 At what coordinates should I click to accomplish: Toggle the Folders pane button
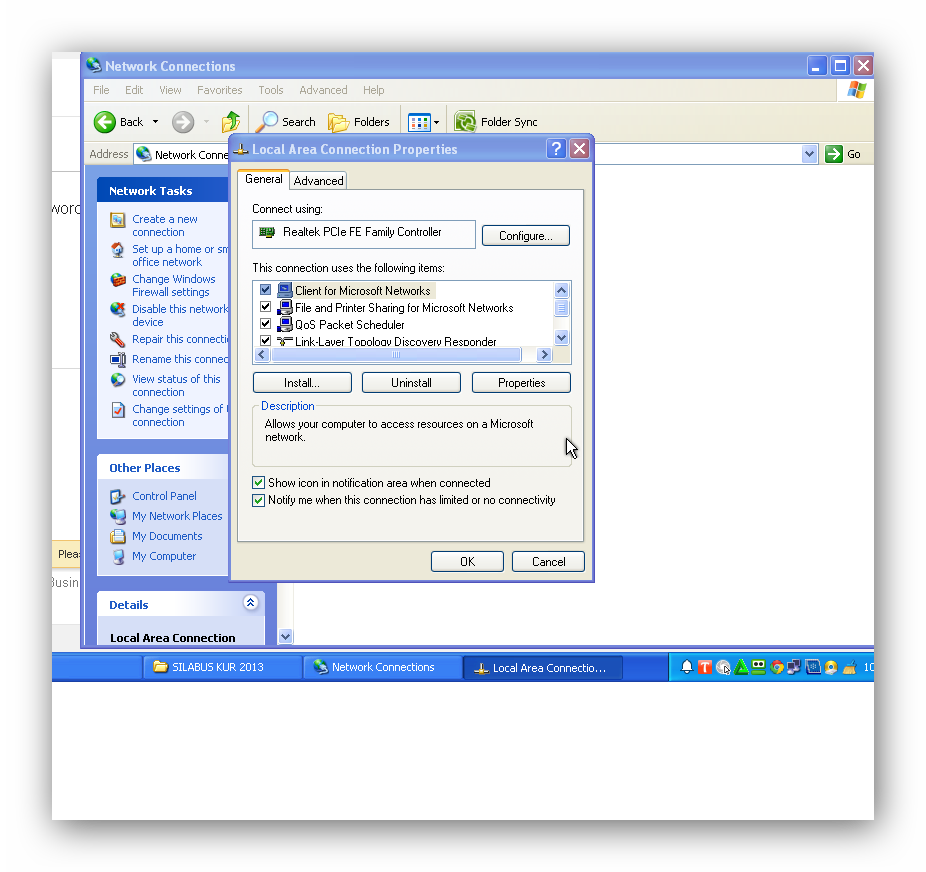pyautogui.click(x=359, y=122)
